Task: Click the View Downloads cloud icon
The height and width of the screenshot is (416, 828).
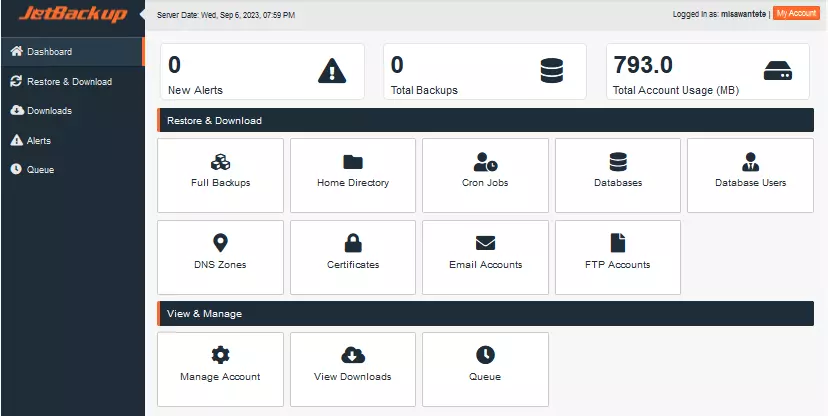Action: (353, 355)
